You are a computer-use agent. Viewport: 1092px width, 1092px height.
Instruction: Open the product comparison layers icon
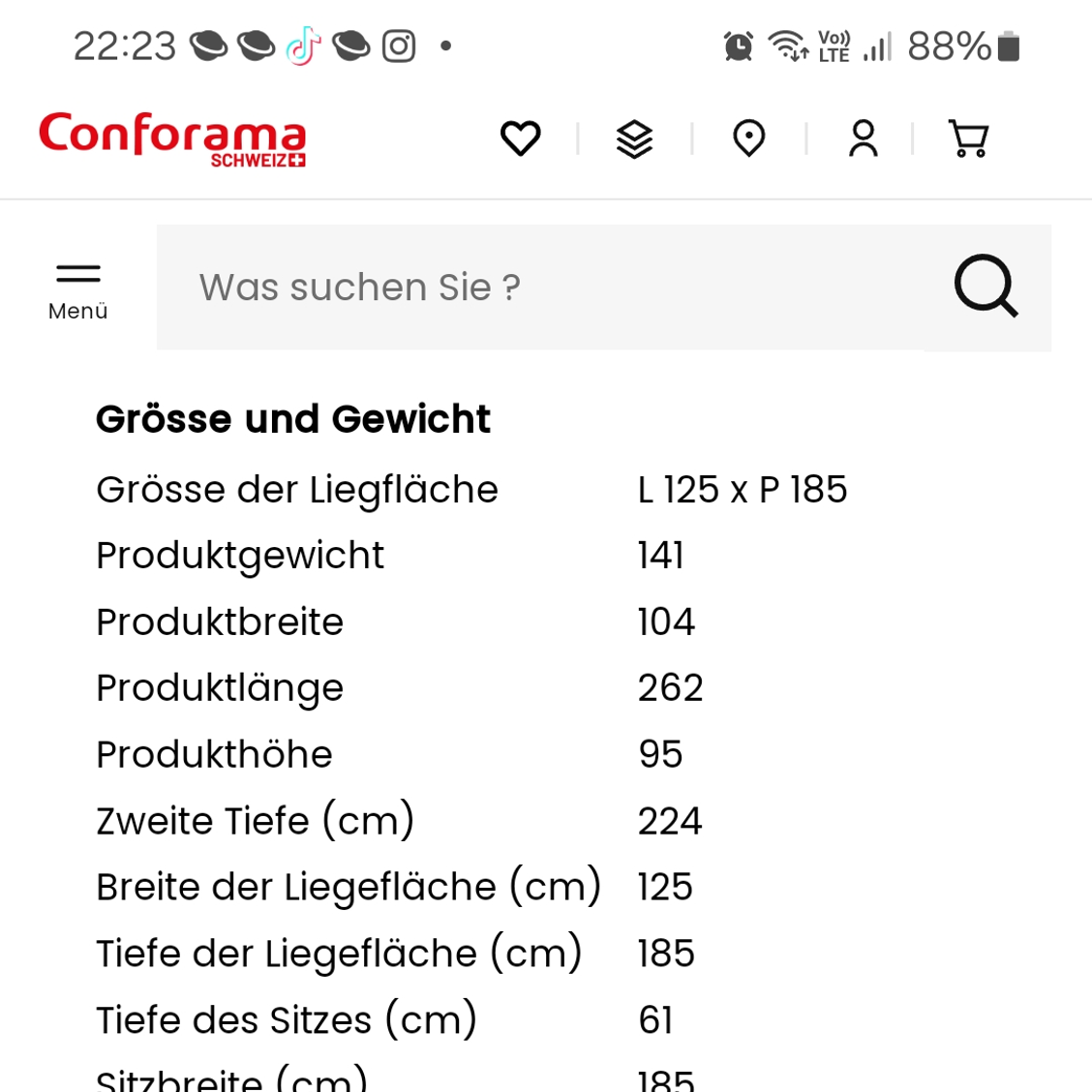[x=634, y=138]
